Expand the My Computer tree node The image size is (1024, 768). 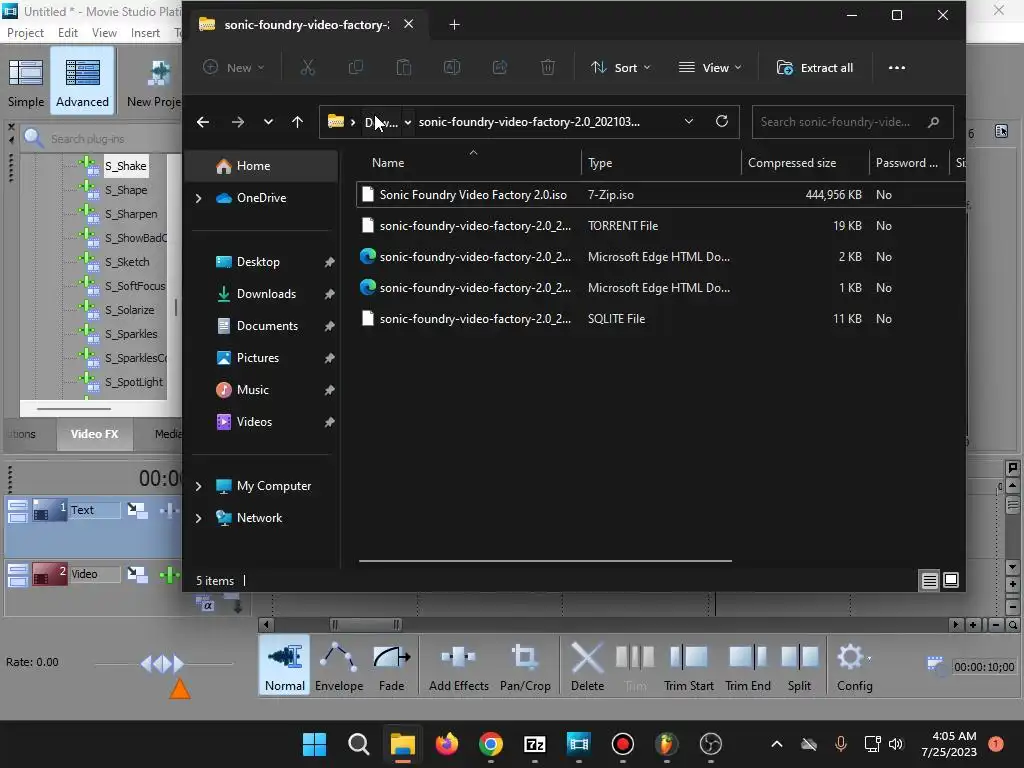[x=199, y=486]
